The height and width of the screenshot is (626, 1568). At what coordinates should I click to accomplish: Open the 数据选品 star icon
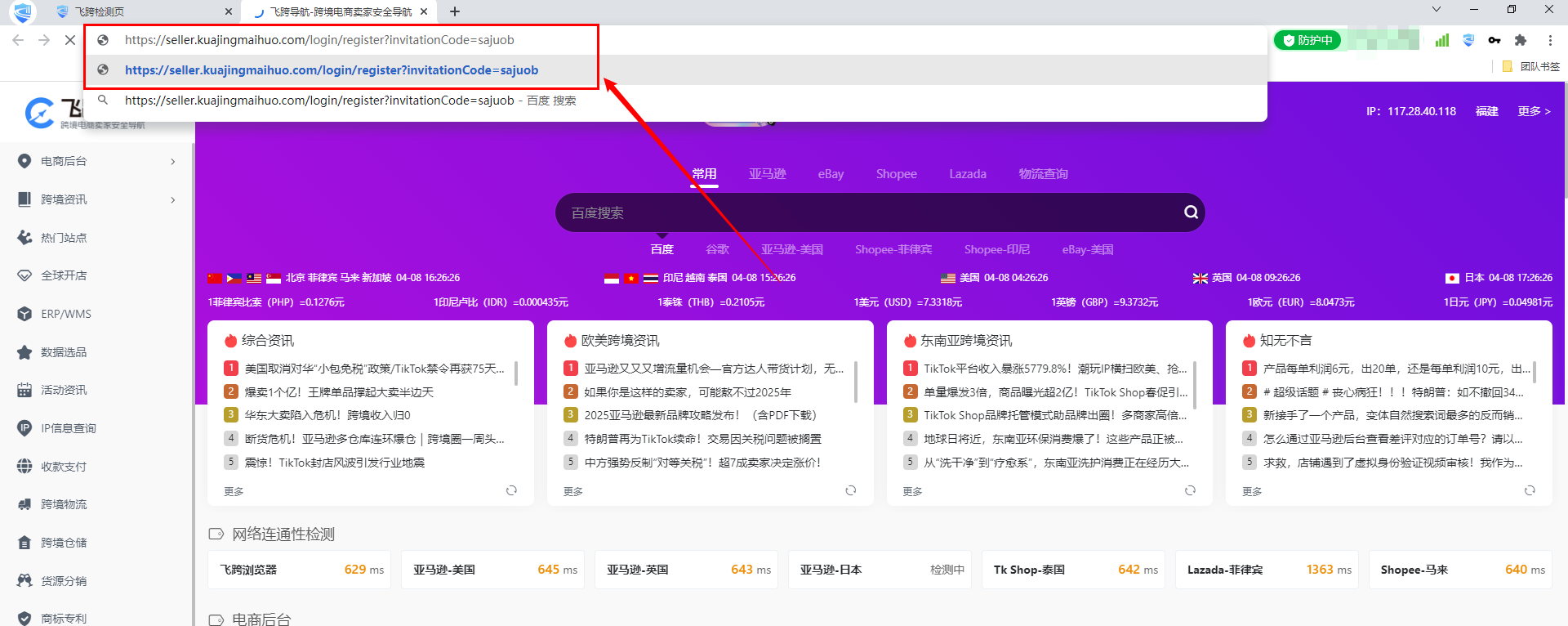click(24, 352)
